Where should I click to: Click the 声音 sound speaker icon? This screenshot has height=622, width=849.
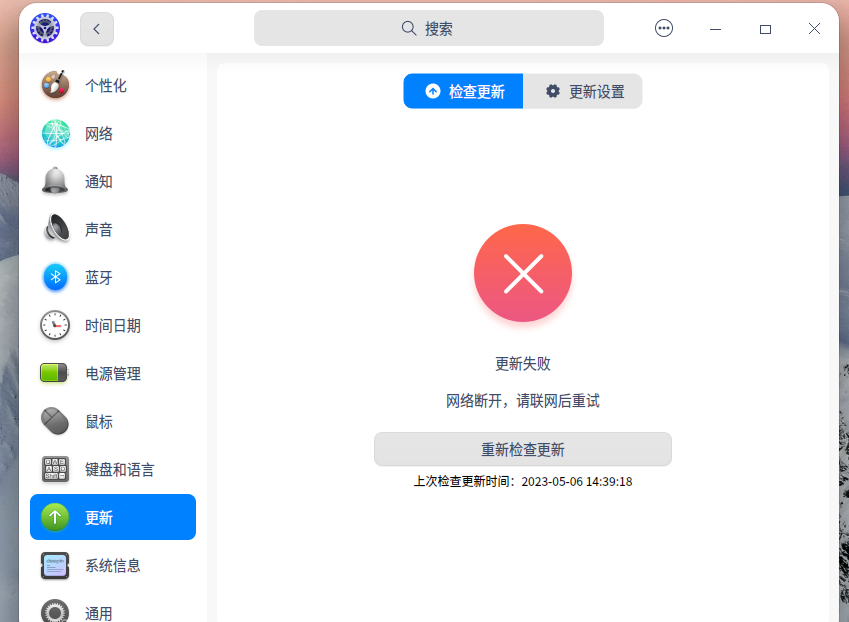point(55,229)
